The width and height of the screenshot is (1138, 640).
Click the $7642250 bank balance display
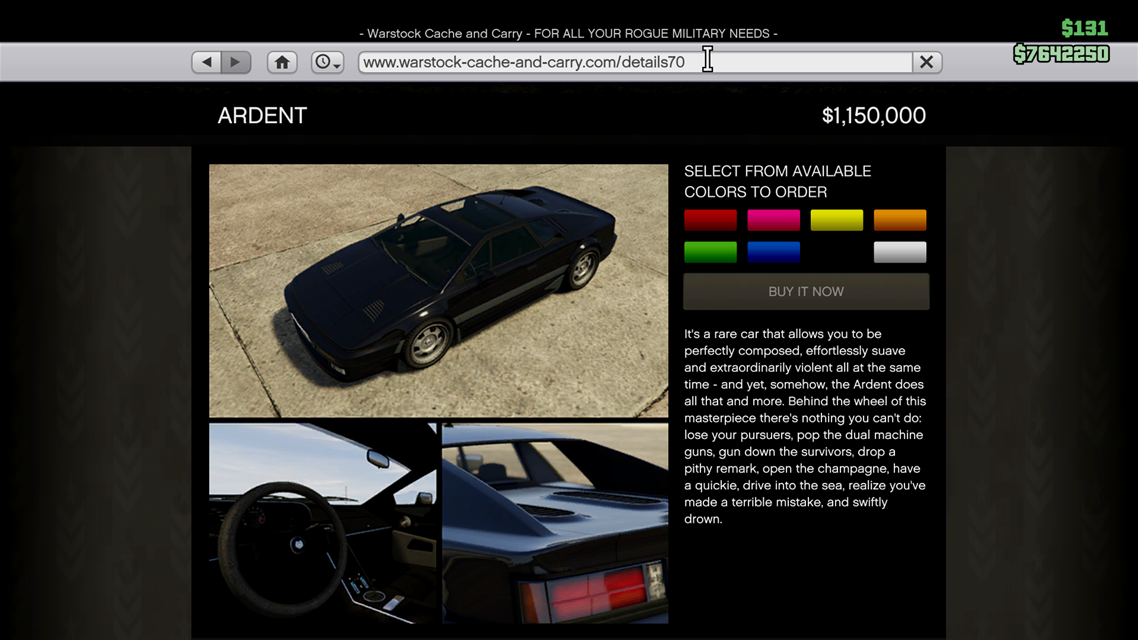click(x=1061, y=54)
